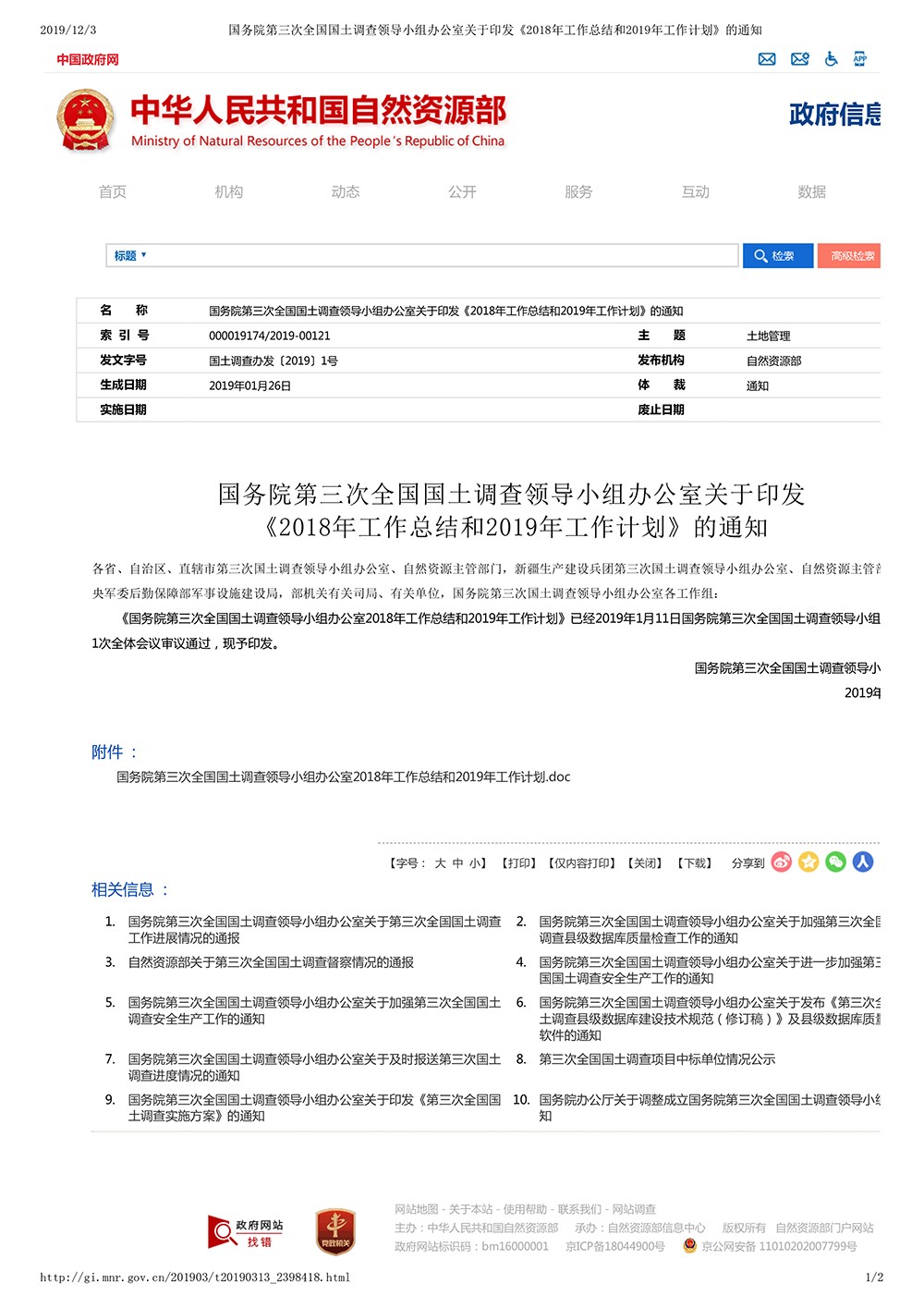Click the 【打印】 print link

point(519,862)
